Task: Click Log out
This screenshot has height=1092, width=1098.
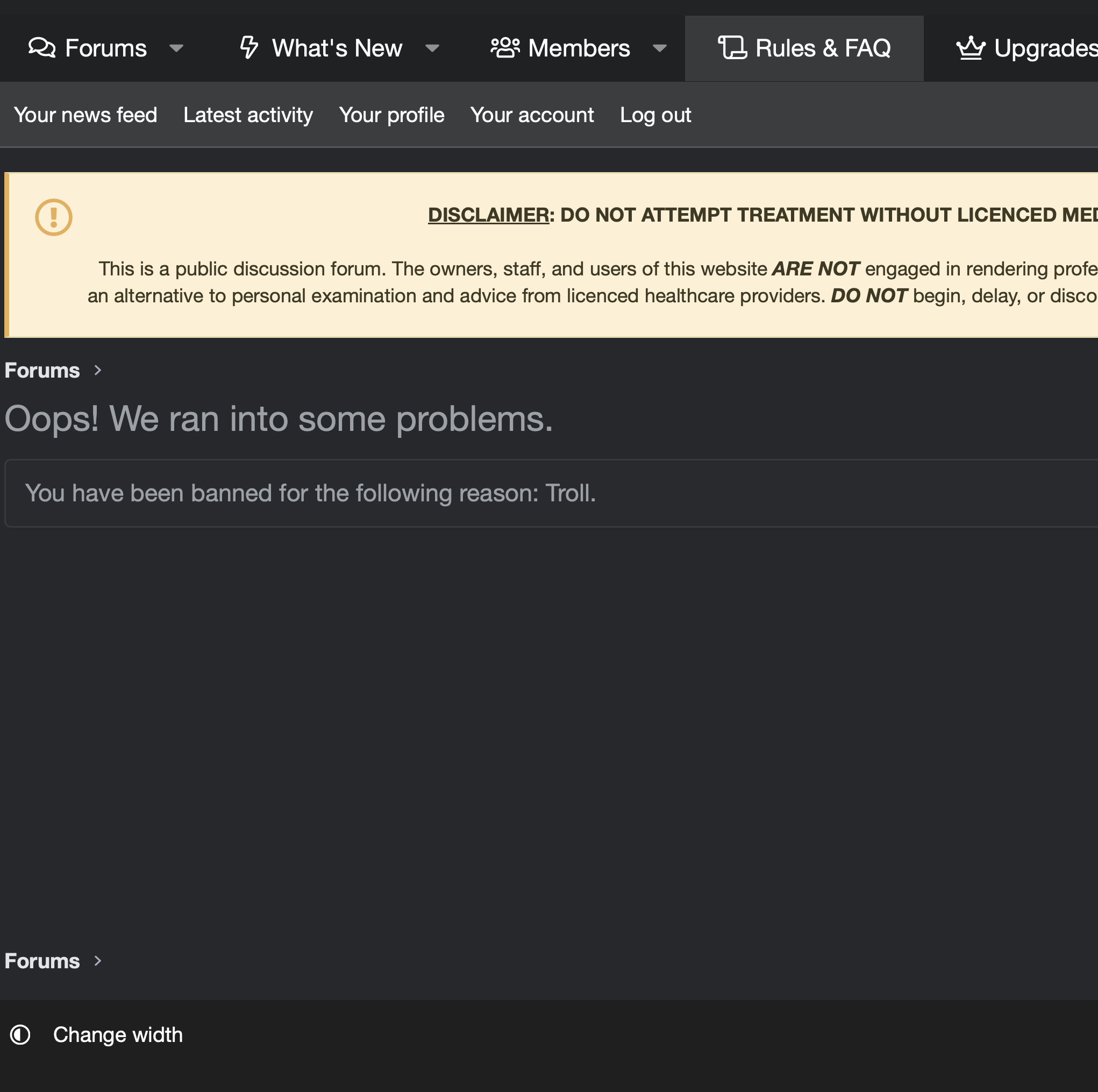Action: (655, 115)
